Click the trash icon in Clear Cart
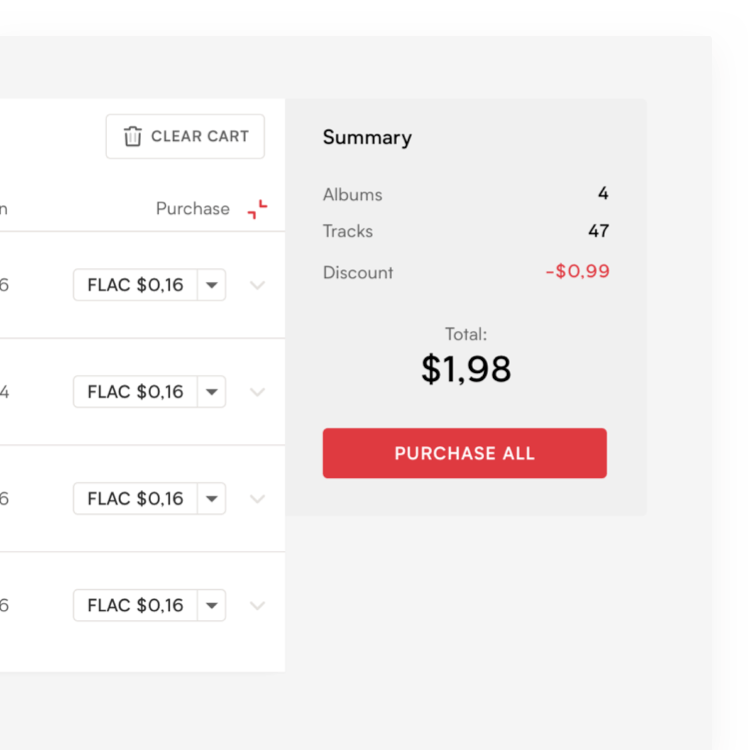This screenshot has width=748, height=750. (132, 137)
